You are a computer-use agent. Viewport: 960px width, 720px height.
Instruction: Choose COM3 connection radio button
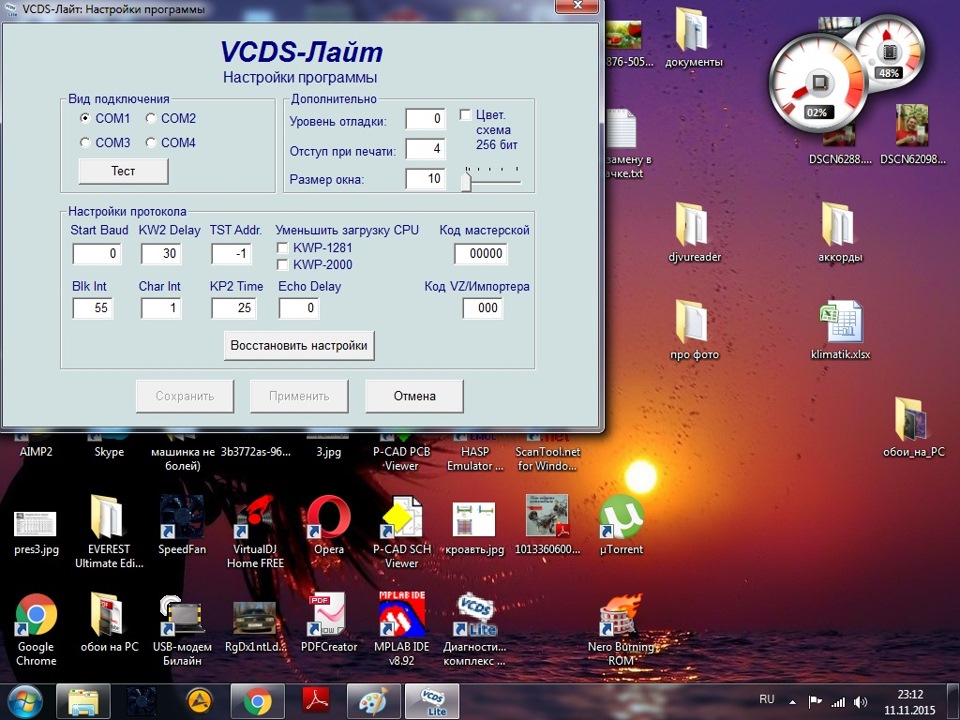click(85, 143)
